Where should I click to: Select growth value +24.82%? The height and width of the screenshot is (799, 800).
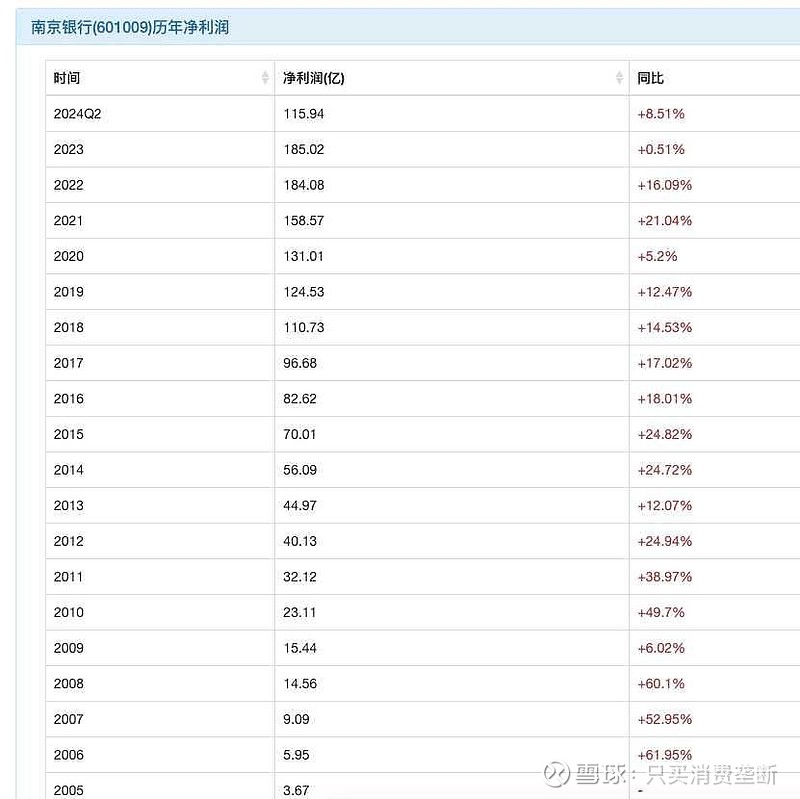(x=664, y=435)
